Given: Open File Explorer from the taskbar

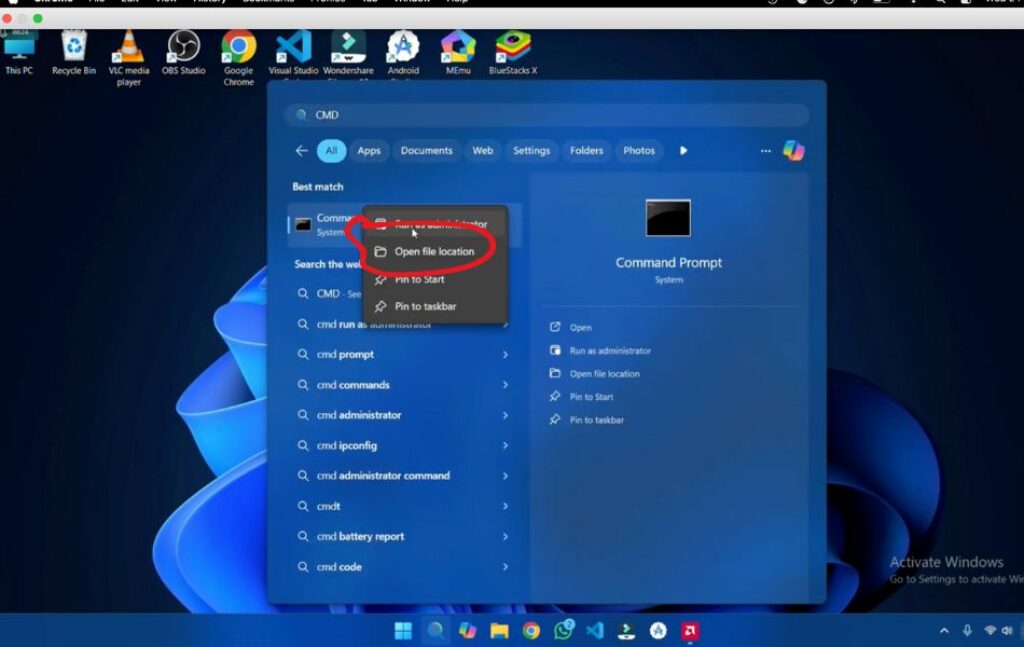Looking at the screenshot, I should [499, 631].
